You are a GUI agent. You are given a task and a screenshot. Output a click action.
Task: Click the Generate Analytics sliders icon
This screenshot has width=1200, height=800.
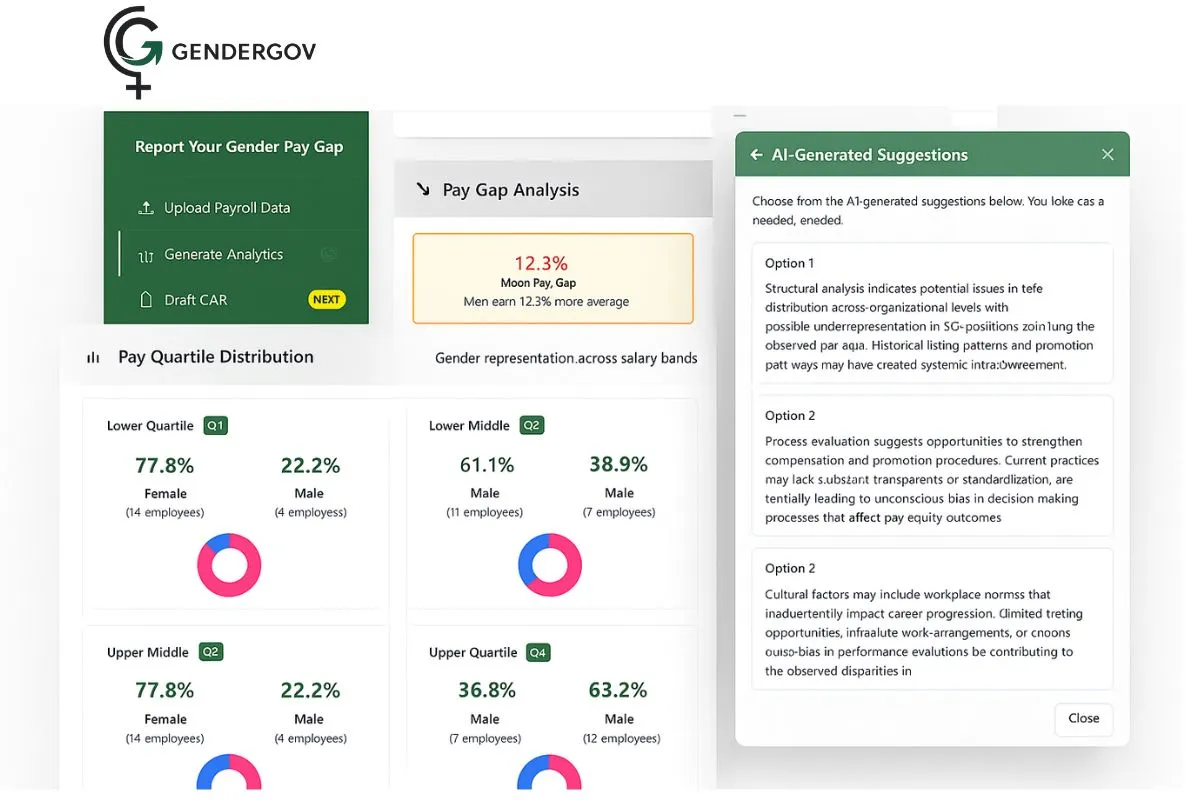click(146, 255)
